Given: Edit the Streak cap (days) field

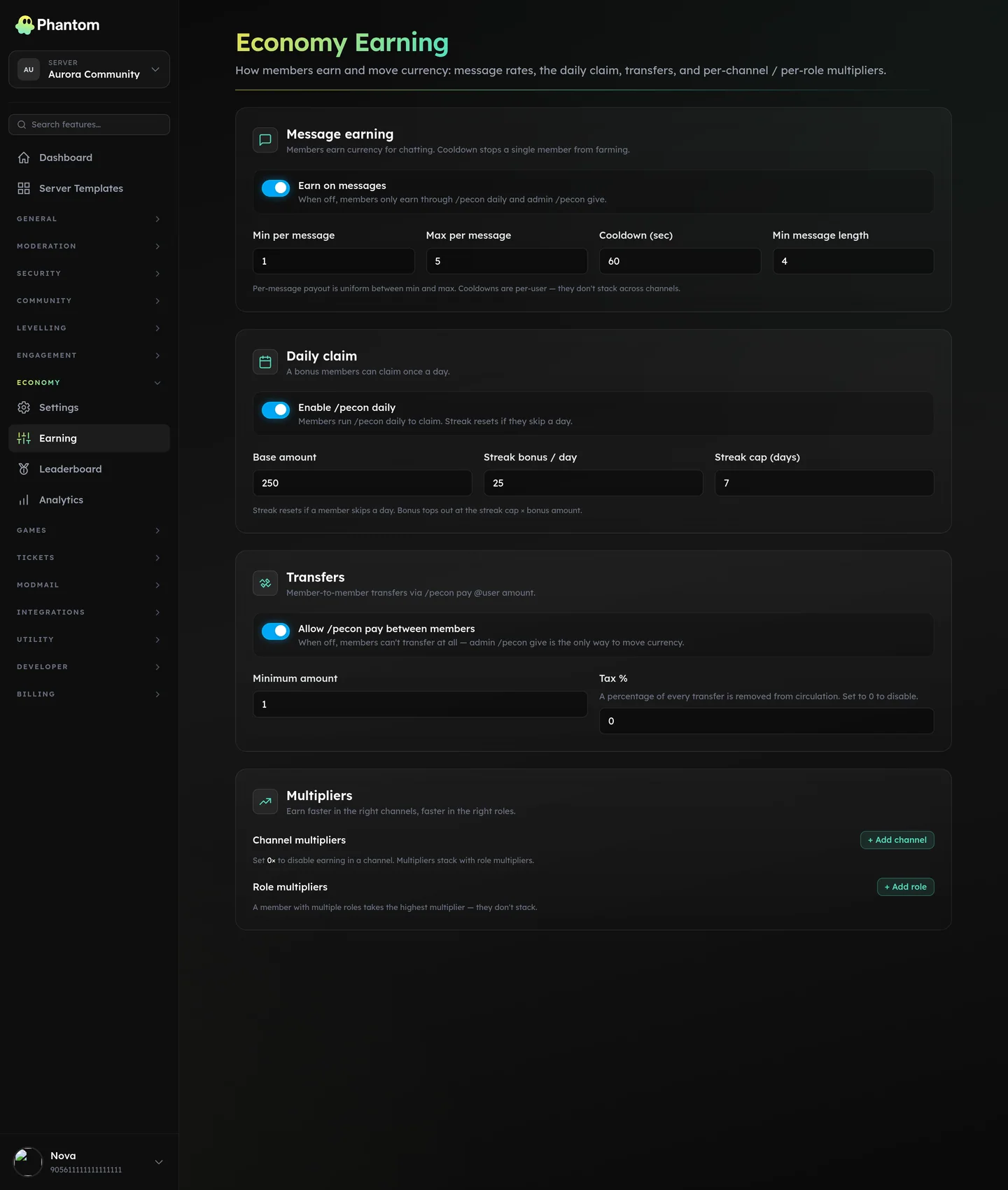Looking at the screenshot, I should click(824, 483).
